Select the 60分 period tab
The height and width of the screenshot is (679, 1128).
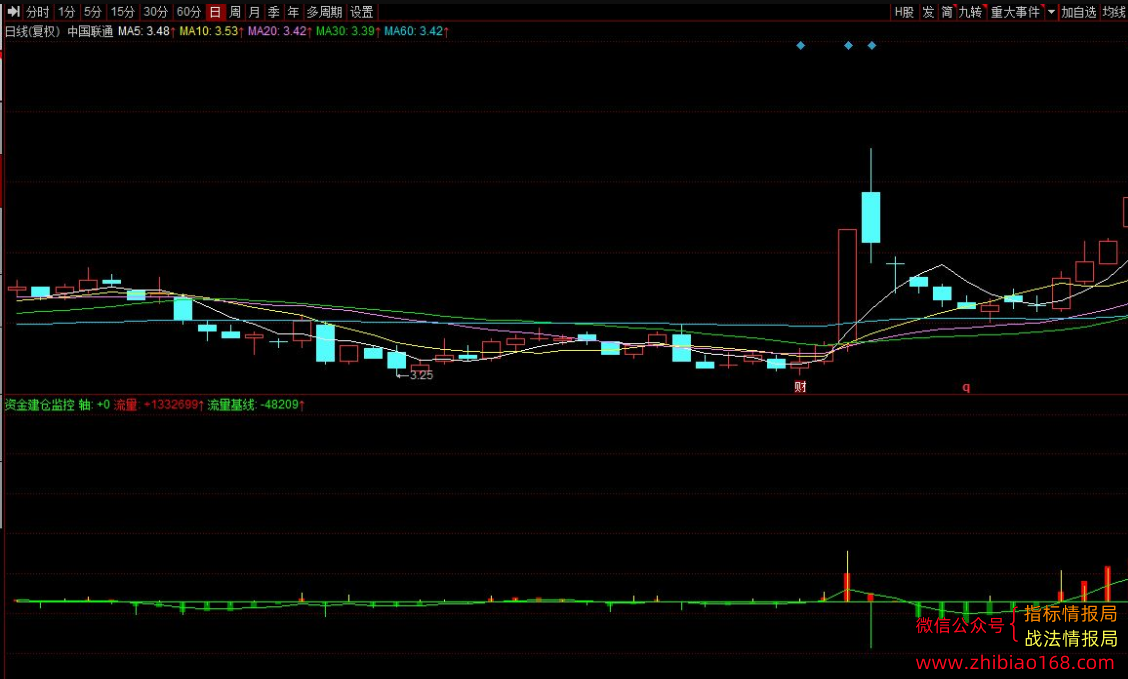pyautogui.click(x=188, y=12)
